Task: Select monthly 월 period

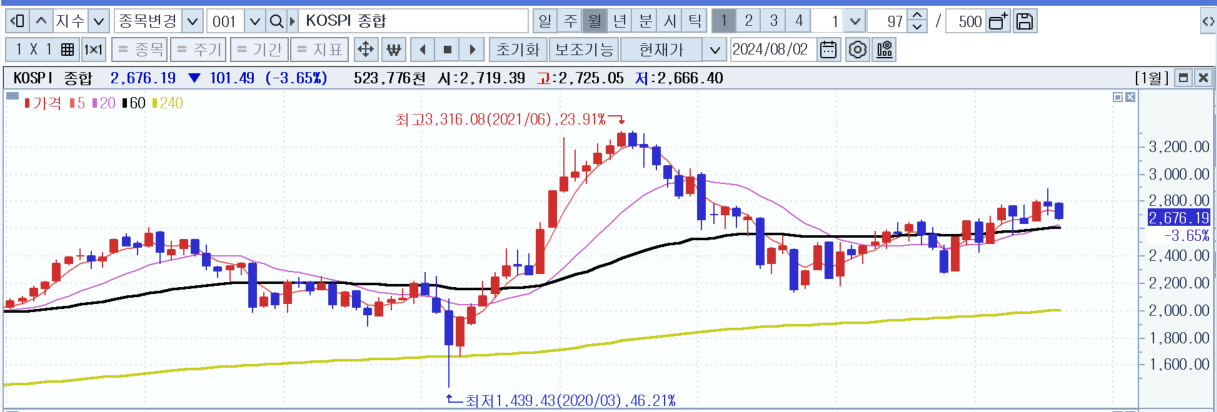Action: tap(594, 20)
